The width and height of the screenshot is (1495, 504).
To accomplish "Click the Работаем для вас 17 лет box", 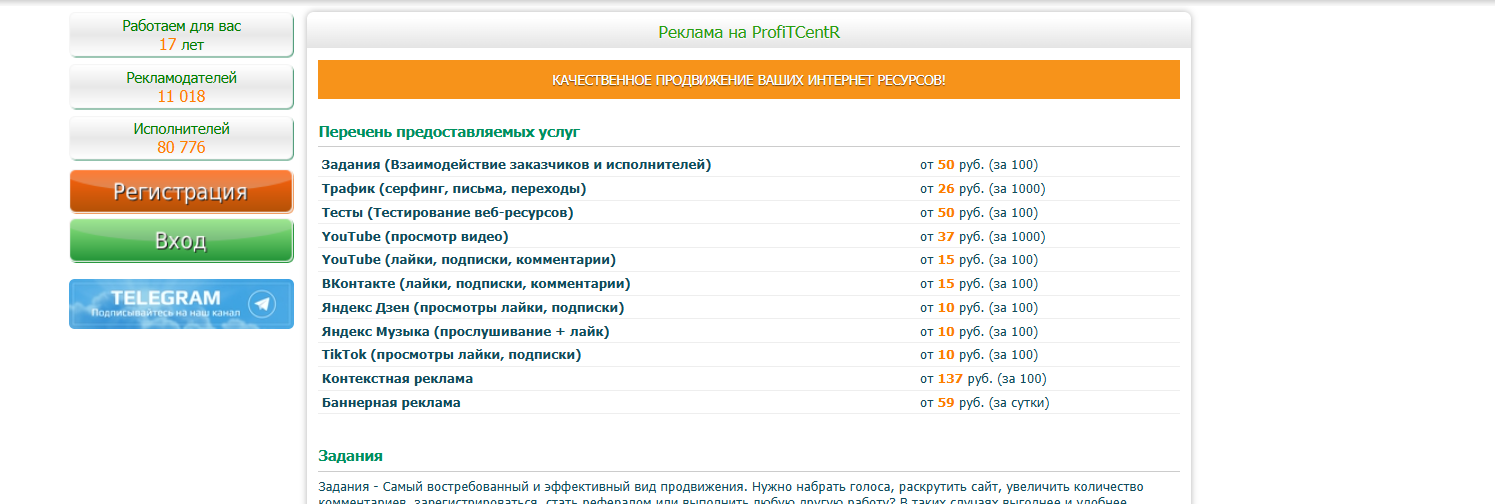I will coord(181,35).
